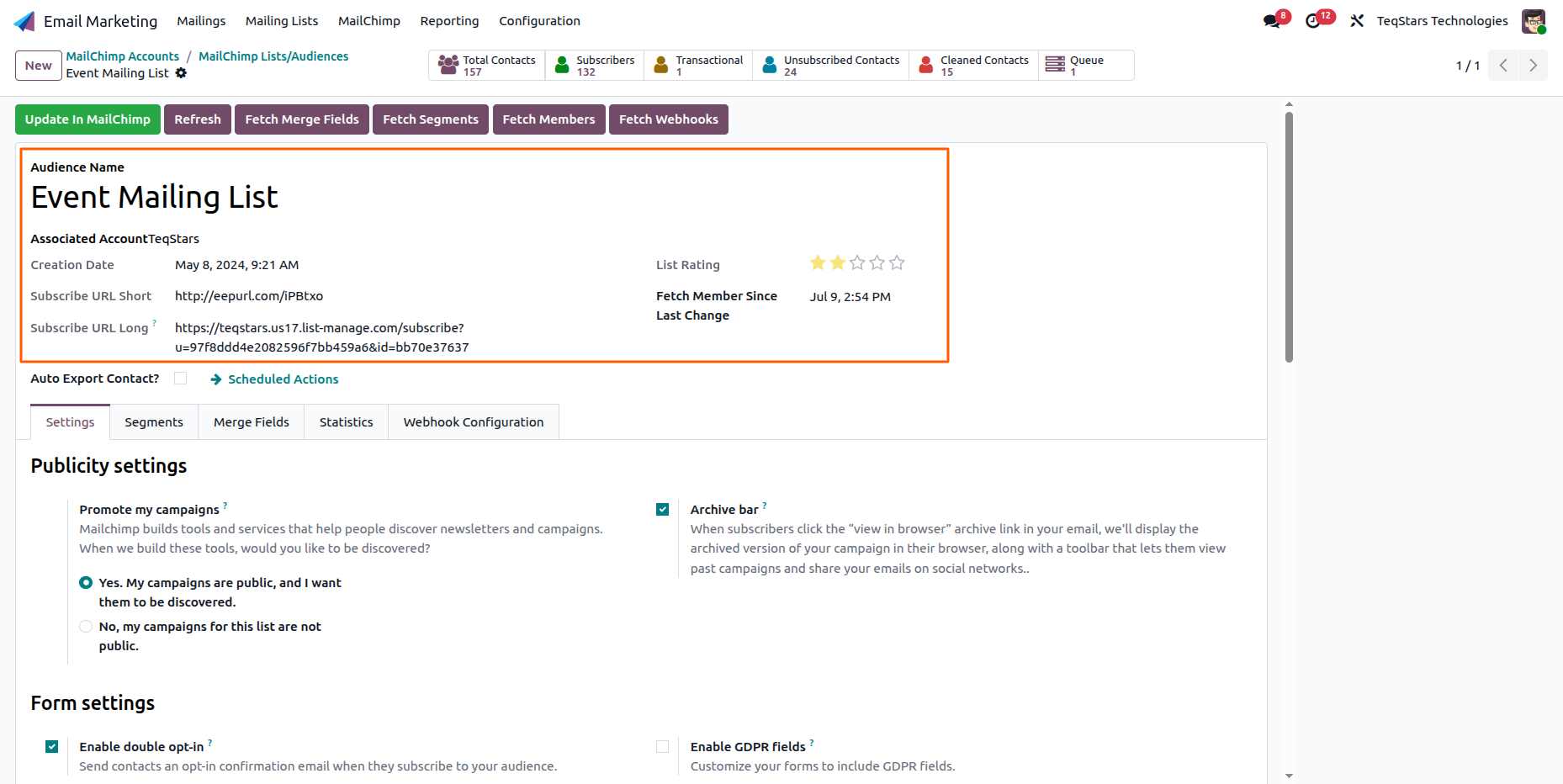This screenshot has width=1563, height=784.
Task: Click the New record button
Action: (39, 66)
